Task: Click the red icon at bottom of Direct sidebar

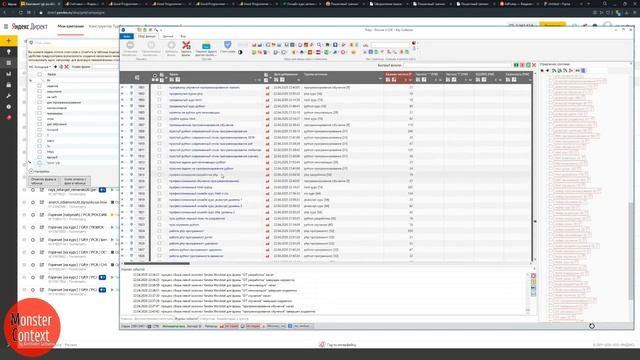Action: pyautogui.click(x=9, y=118)
